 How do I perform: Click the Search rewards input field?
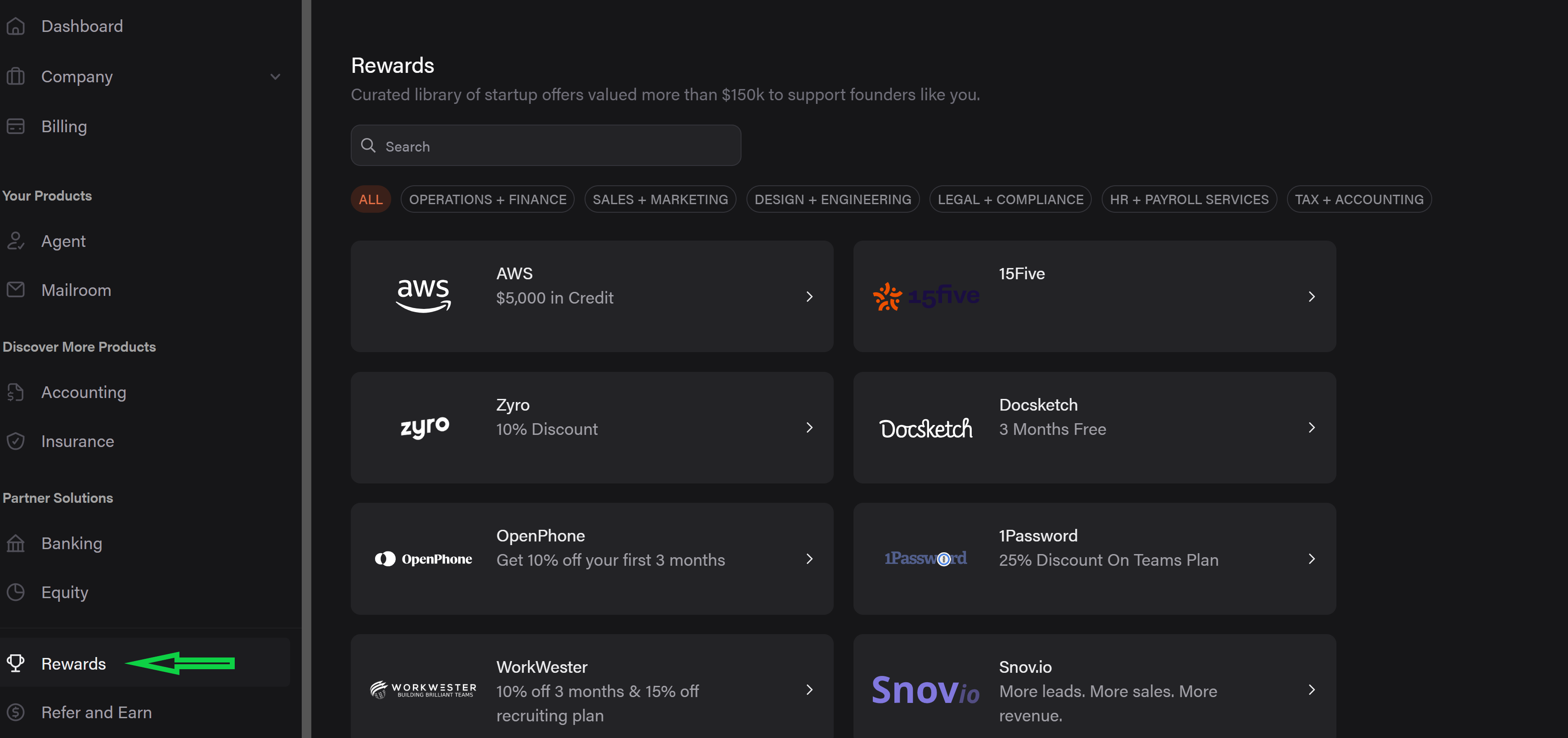546,146
